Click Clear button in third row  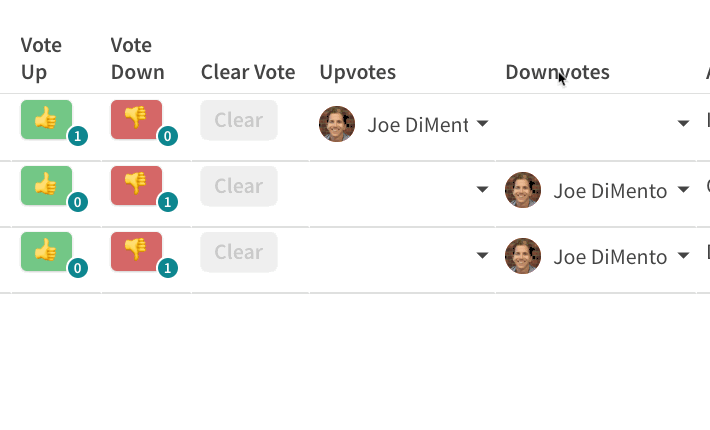pos(239,252)
